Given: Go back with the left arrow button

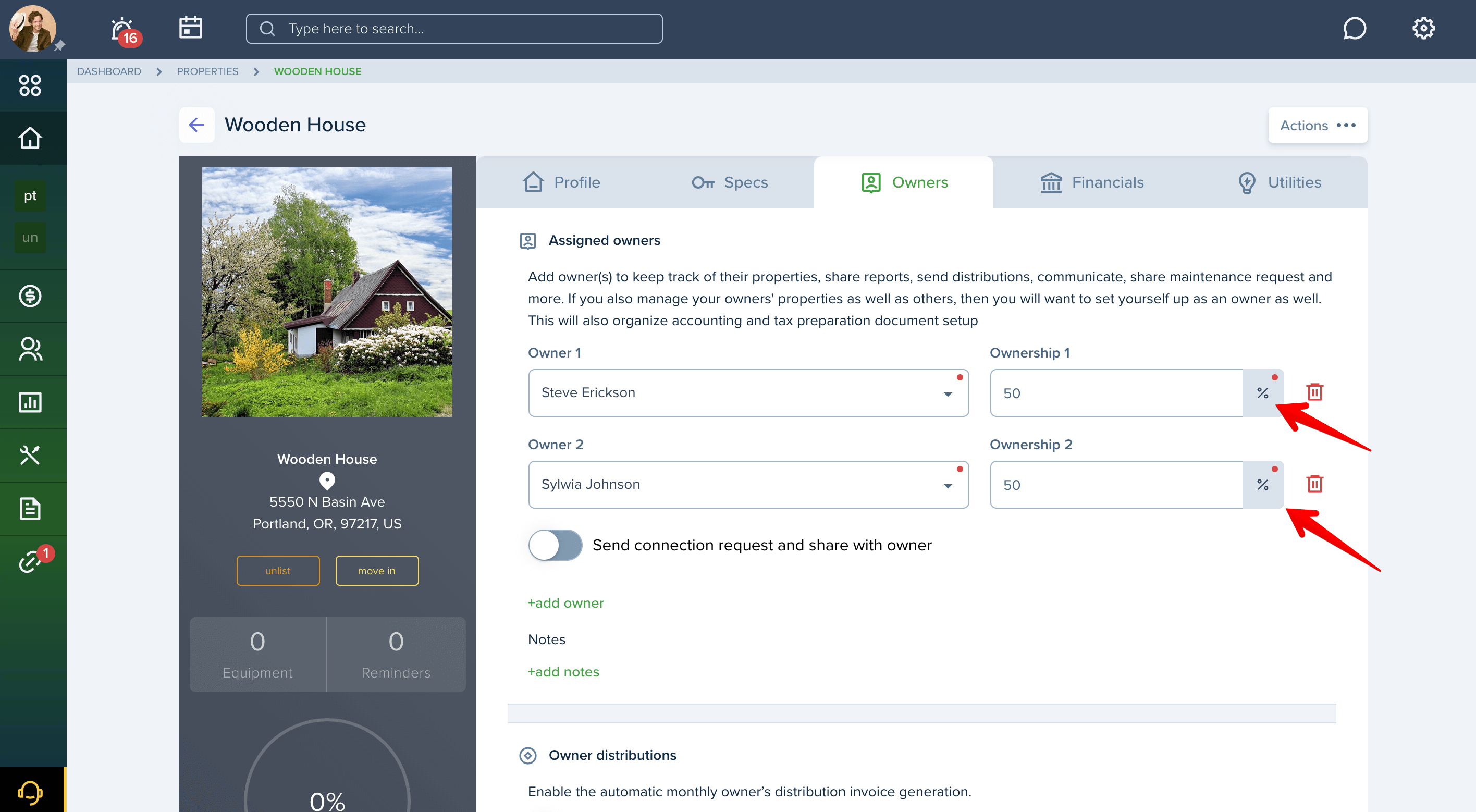Looking at the screenshot, I should click(x=196, y=125).
